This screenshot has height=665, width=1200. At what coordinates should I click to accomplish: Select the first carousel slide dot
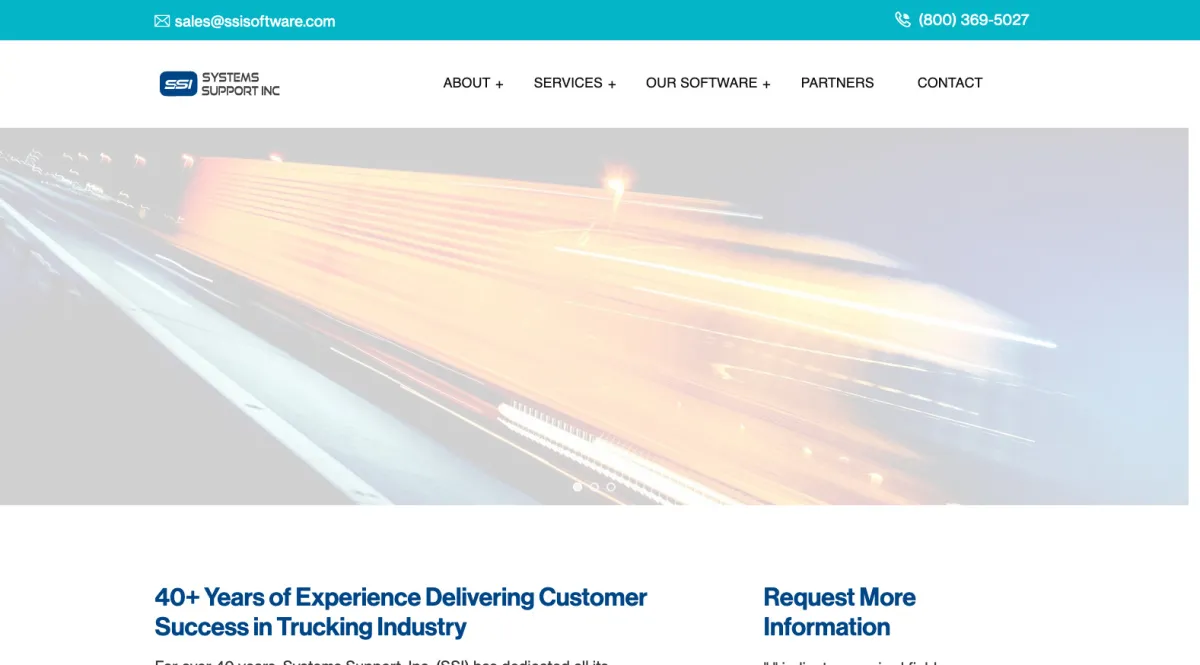click(x=577, y=487)
